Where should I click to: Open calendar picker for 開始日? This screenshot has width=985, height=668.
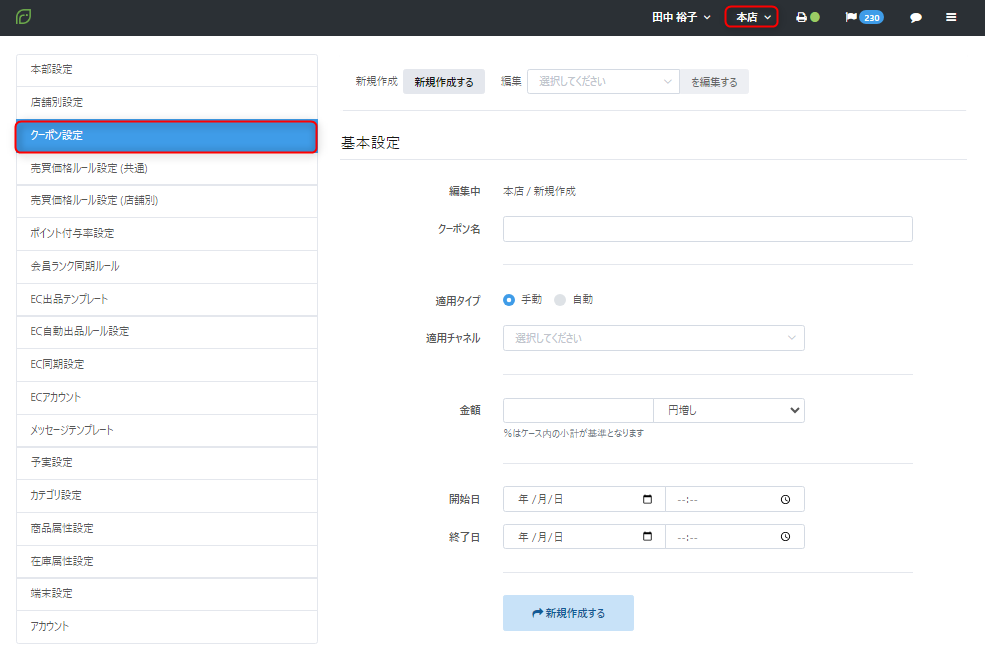coord(647,499)
